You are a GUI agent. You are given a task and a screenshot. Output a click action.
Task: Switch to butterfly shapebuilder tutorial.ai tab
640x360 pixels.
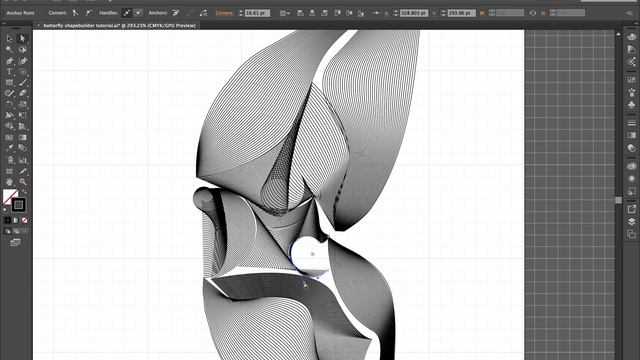click(x=119, y=25)
